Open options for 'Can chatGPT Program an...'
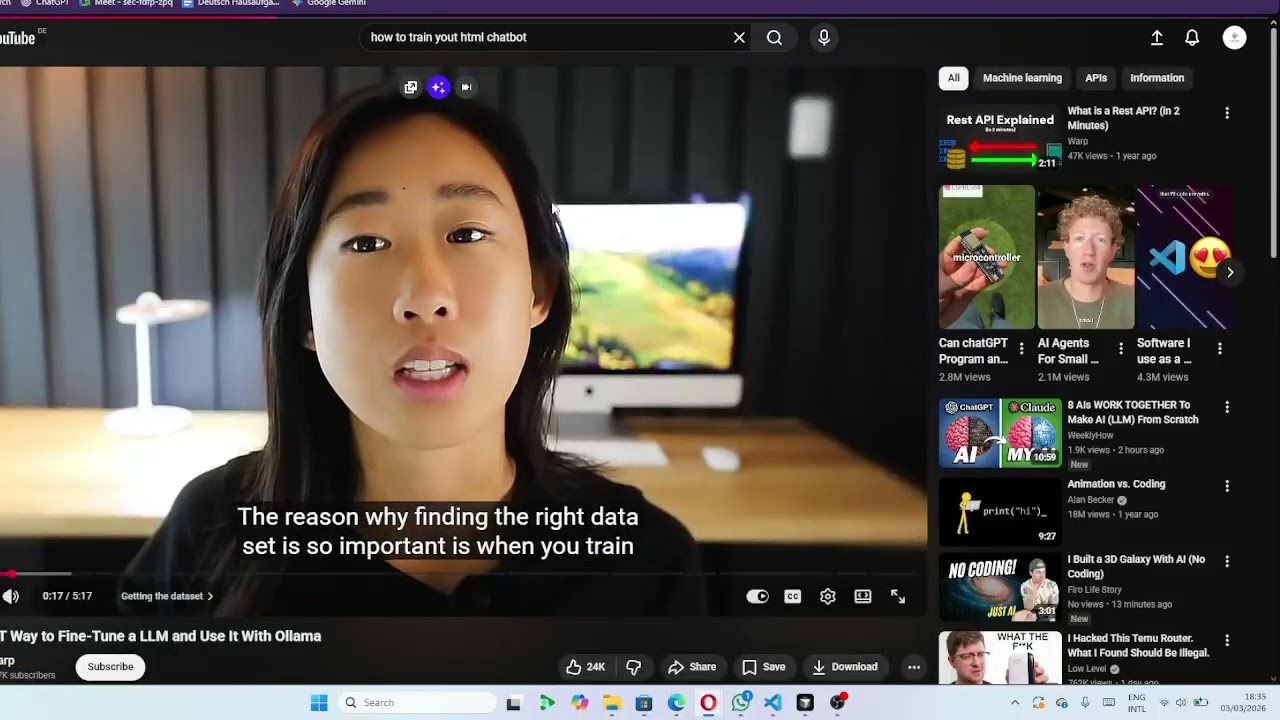Image resolution: width=1280 pixels, height=720 pixels. point(1021,348)
